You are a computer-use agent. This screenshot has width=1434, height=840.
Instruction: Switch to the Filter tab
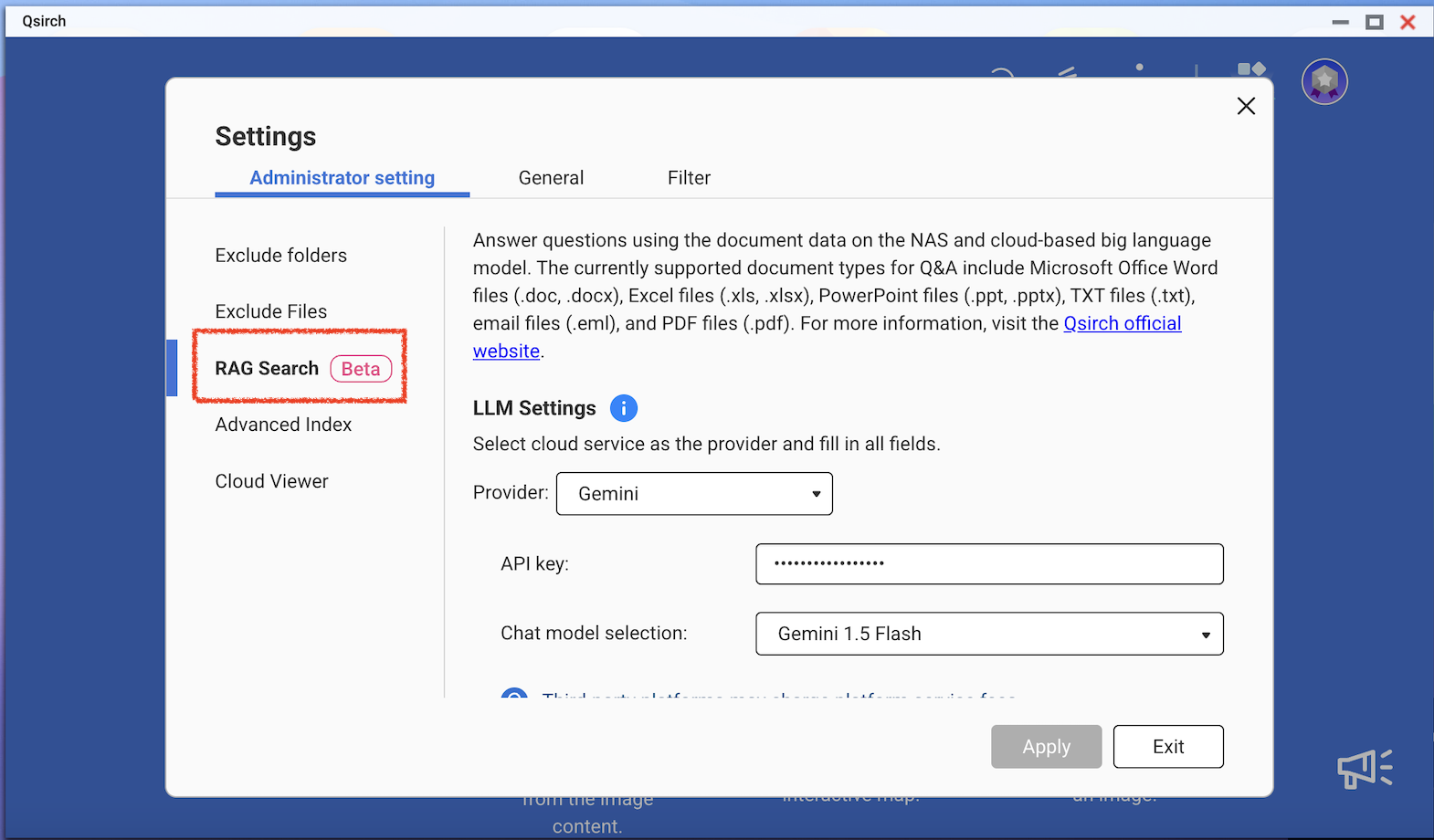[689, 178]
